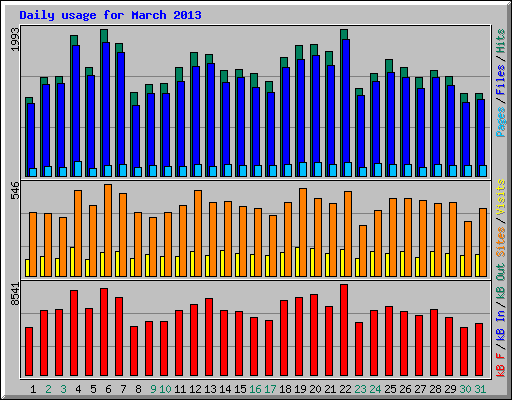This screenshot has height=400, width=512.
Task: Select the cyan pages bar above day 4
Action: point(78,169)
